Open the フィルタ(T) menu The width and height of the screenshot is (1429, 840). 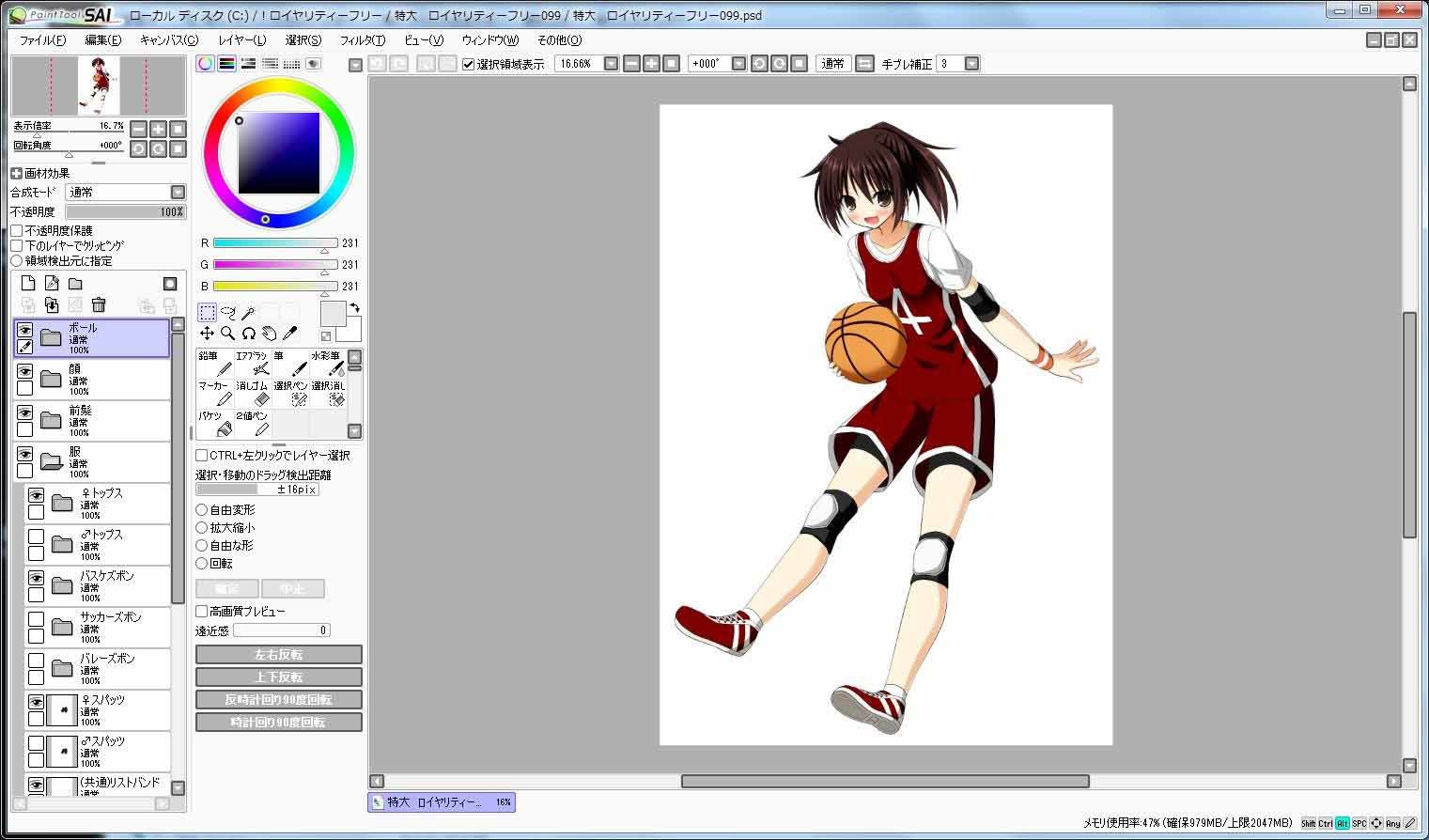pyautogui.click(x=362, y=40)
